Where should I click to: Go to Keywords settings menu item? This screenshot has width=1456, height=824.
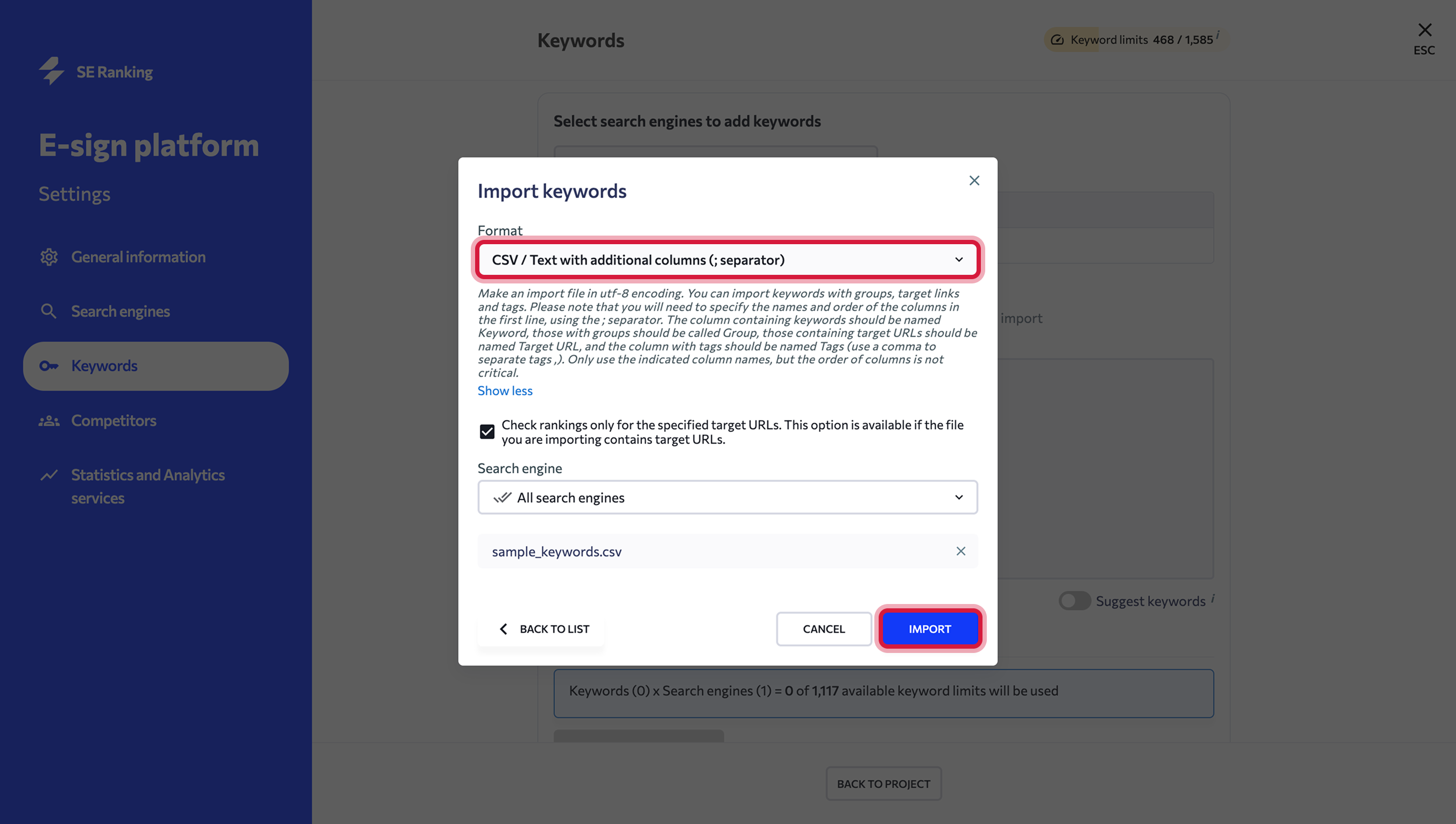tap(156, 366)
